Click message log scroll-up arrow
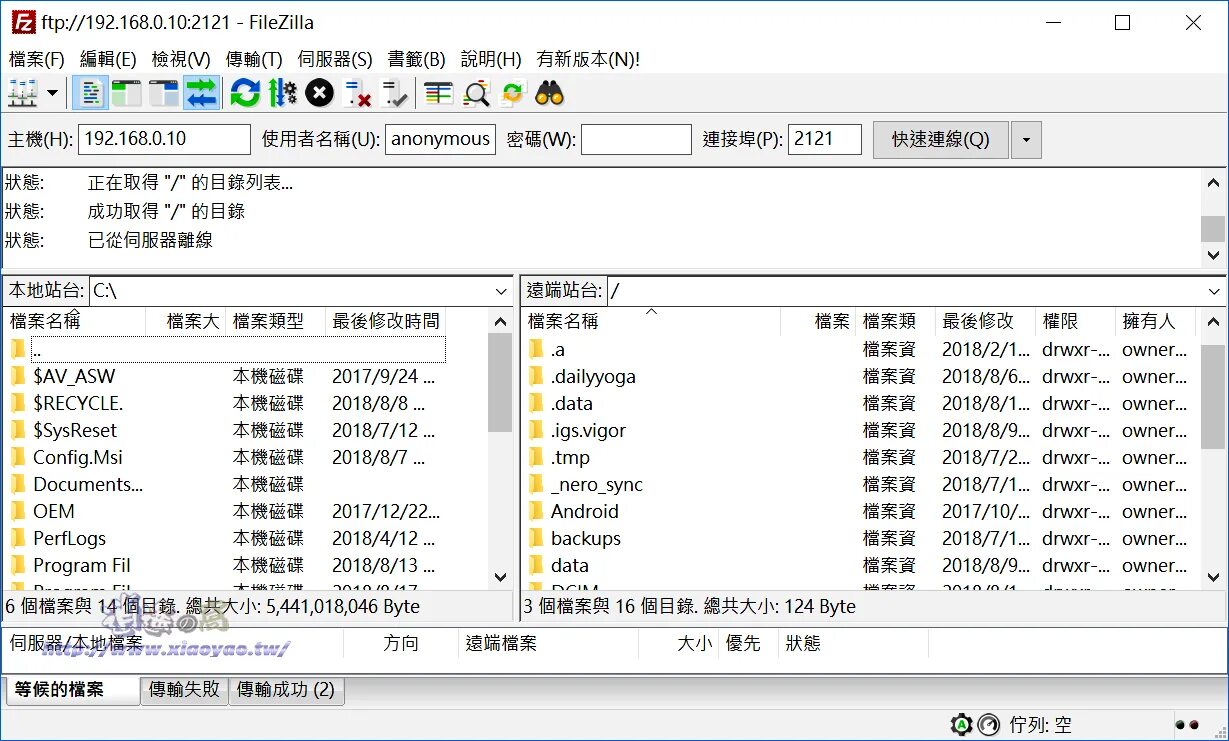 [1213, 183]
